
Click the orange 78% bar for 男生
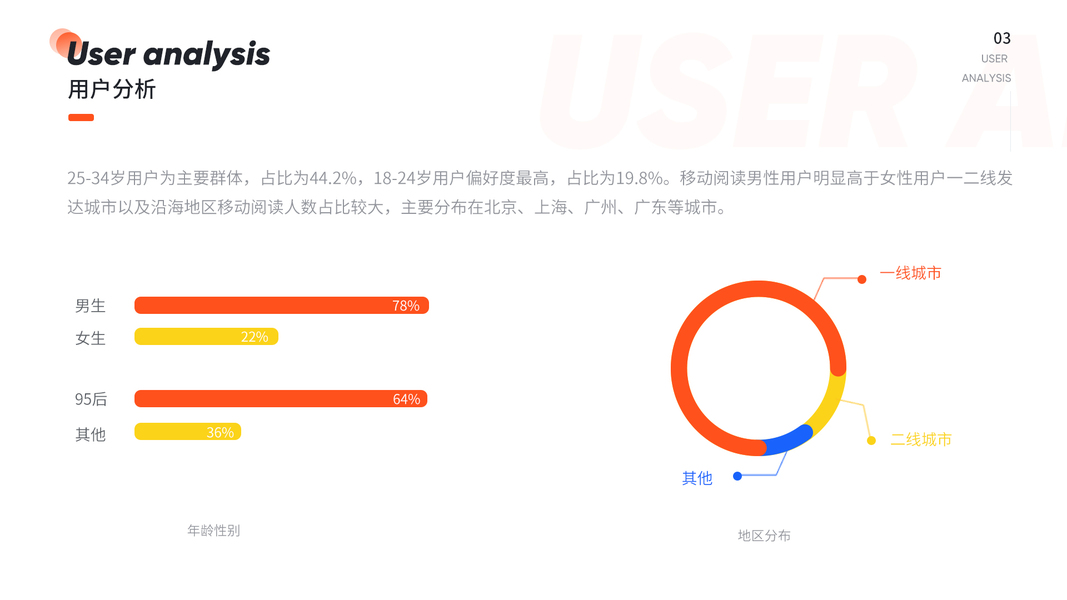pyautogui.click(x=281, y=305)
